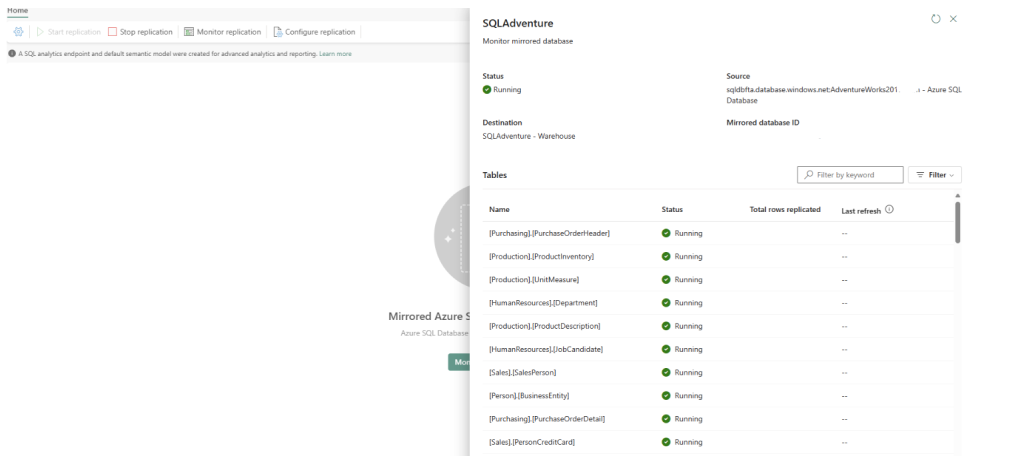Click running status icon for ProductInventory
This screenshot has width=1024, height=456.
tap(666, 256)
